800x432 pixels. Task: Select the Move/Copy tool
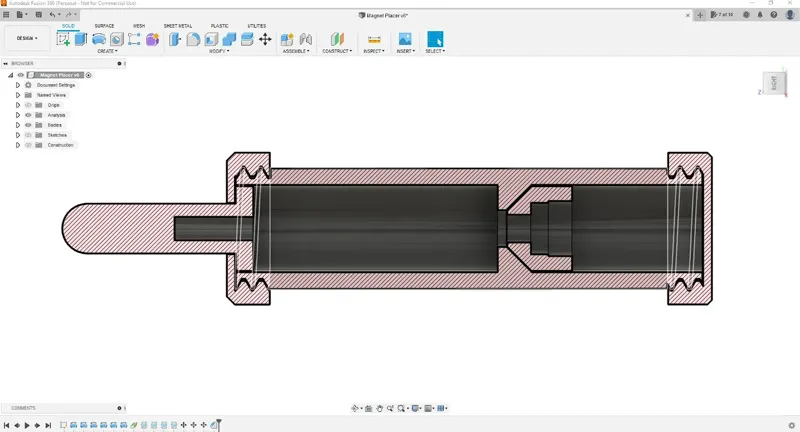tap(265, 39)
